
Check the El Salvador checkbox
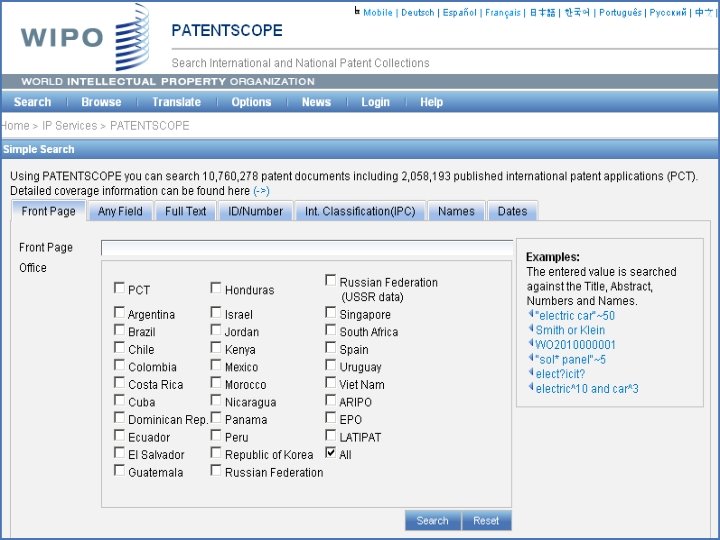tap(119, 453)
